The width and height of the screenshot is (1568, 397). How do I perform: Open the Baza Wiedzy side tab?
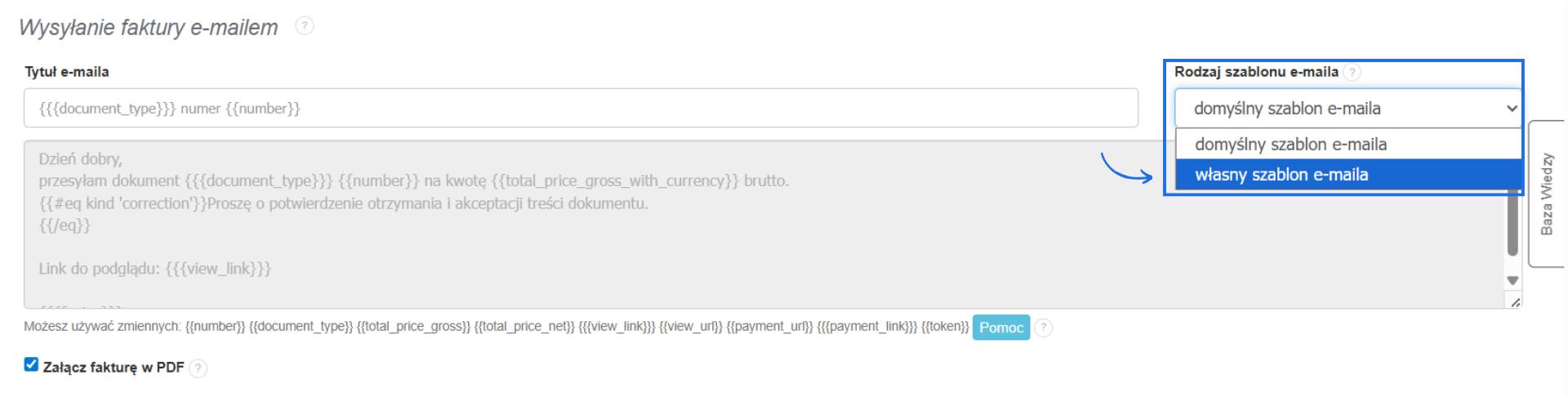pyautogui.click(x=1546, y=194)
